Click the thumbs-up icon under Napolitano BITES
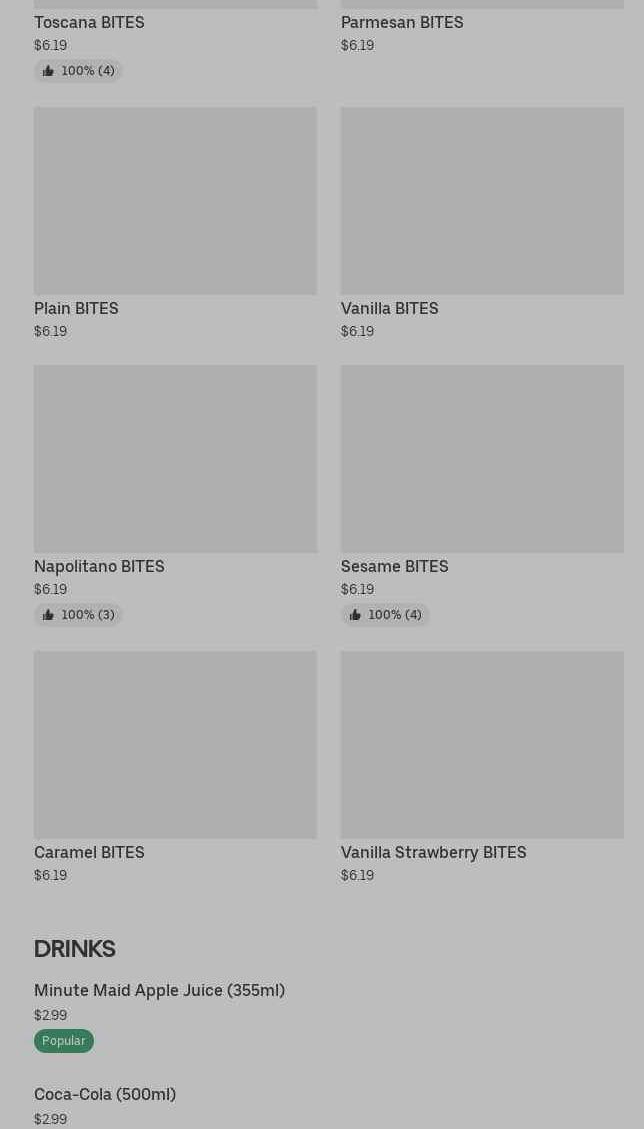 (48, 615)
